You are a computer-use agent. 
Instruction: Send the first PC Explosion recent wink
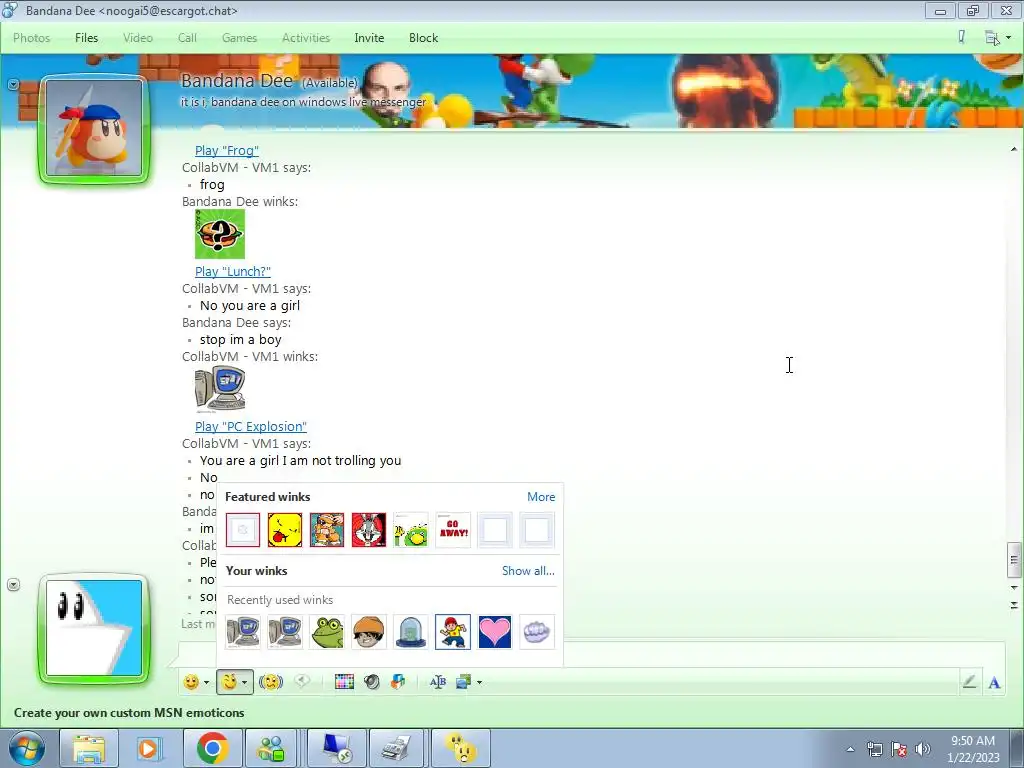pyautogui.click(x=243, y=632)
